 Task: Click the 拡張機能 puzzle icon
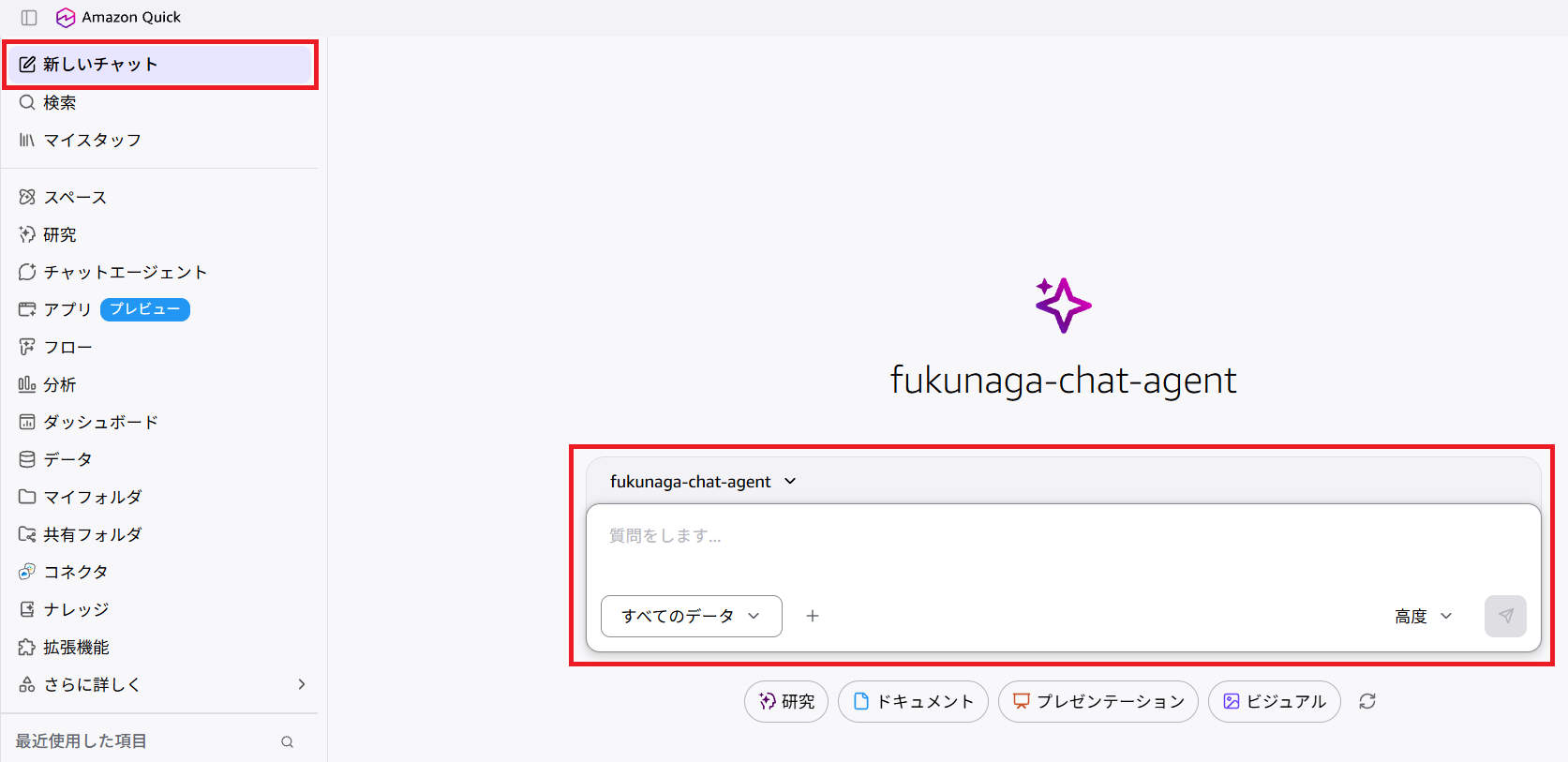pyautogui.click(x=27, y=647)
